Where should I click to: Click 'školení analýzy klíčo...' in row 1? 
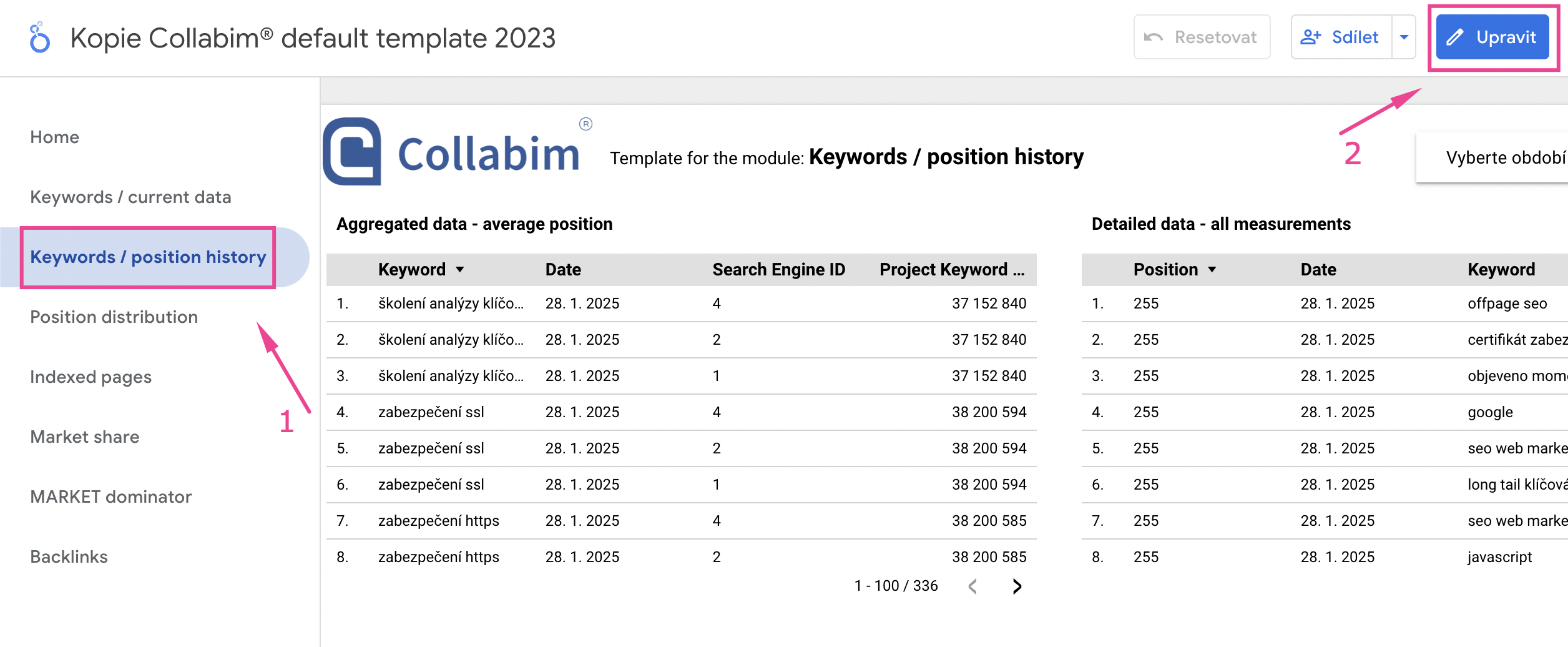pos(451,304)
